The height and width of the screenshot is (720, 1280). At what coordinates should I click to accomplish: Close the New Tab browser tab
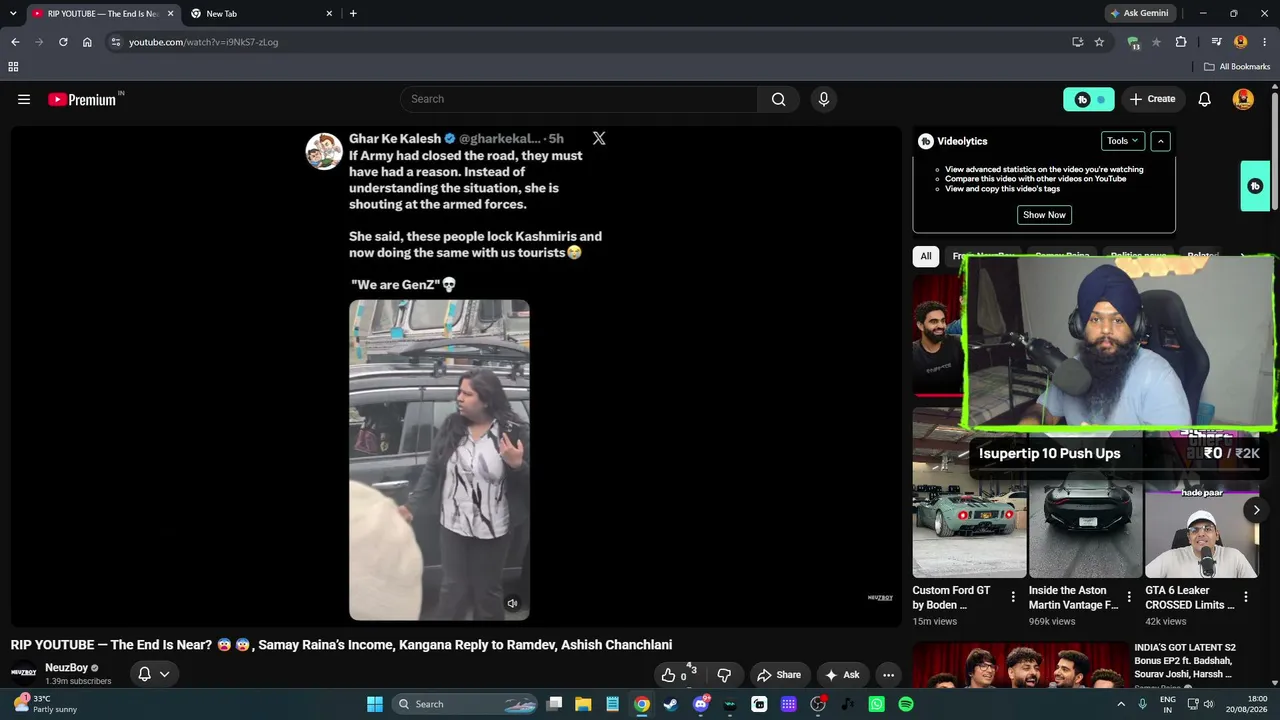pos(329,13)
